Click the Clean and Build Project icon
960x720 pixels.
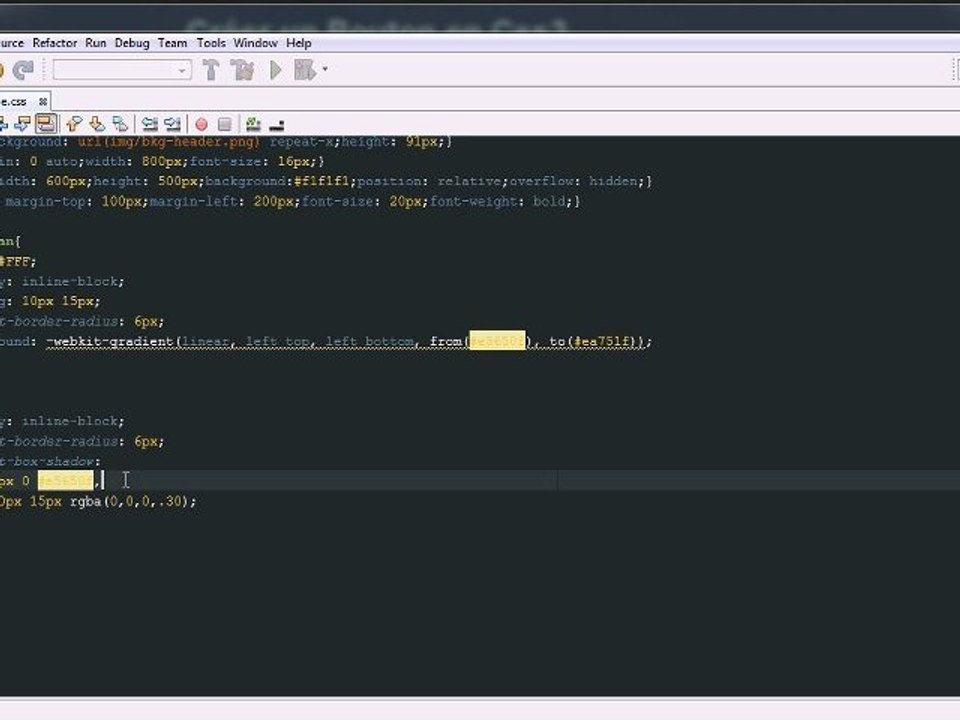[242, 70]
